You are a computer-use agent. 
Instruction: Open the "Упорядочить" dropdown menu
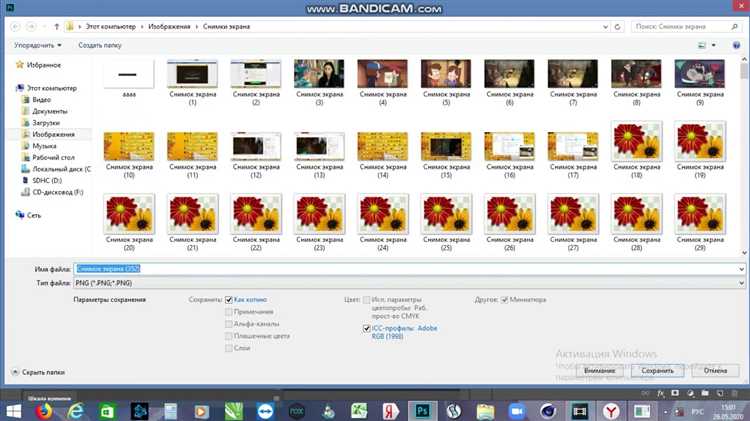(x=38, y=45)
